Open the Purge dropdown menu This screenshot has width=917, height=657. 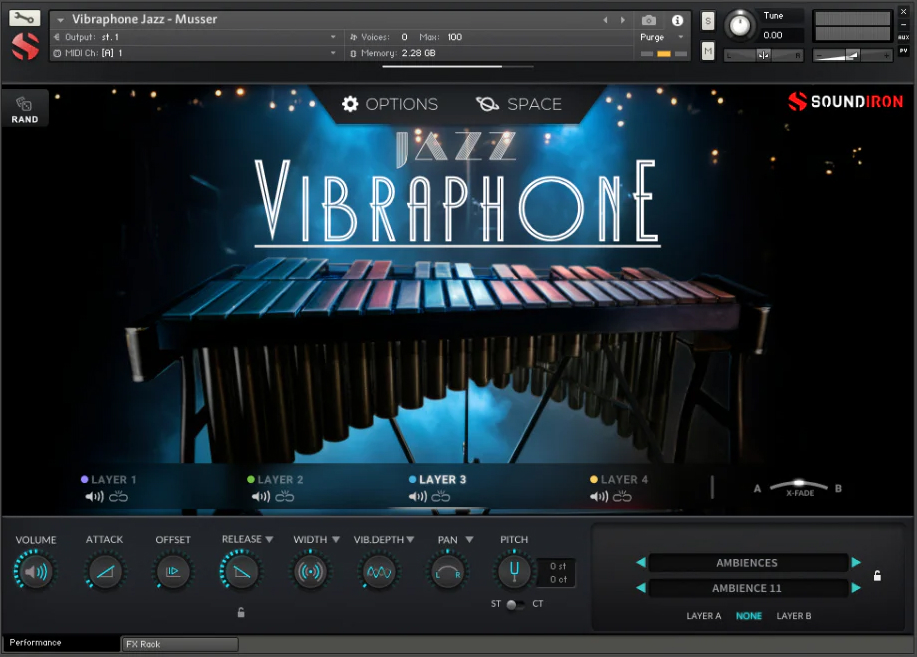pos(662,37)
